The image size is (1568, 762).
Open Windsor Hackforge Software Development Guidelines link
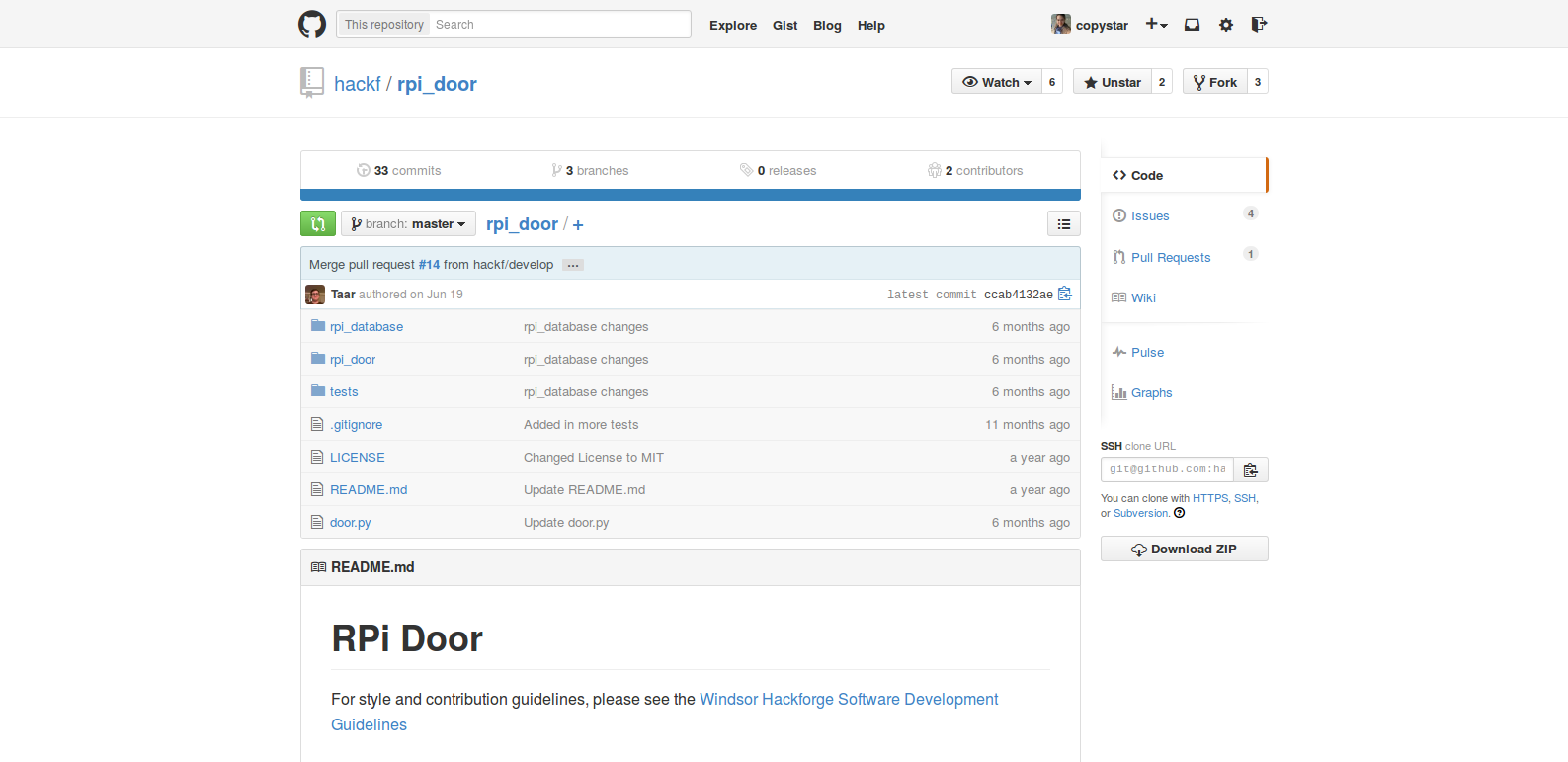[665, 712]
